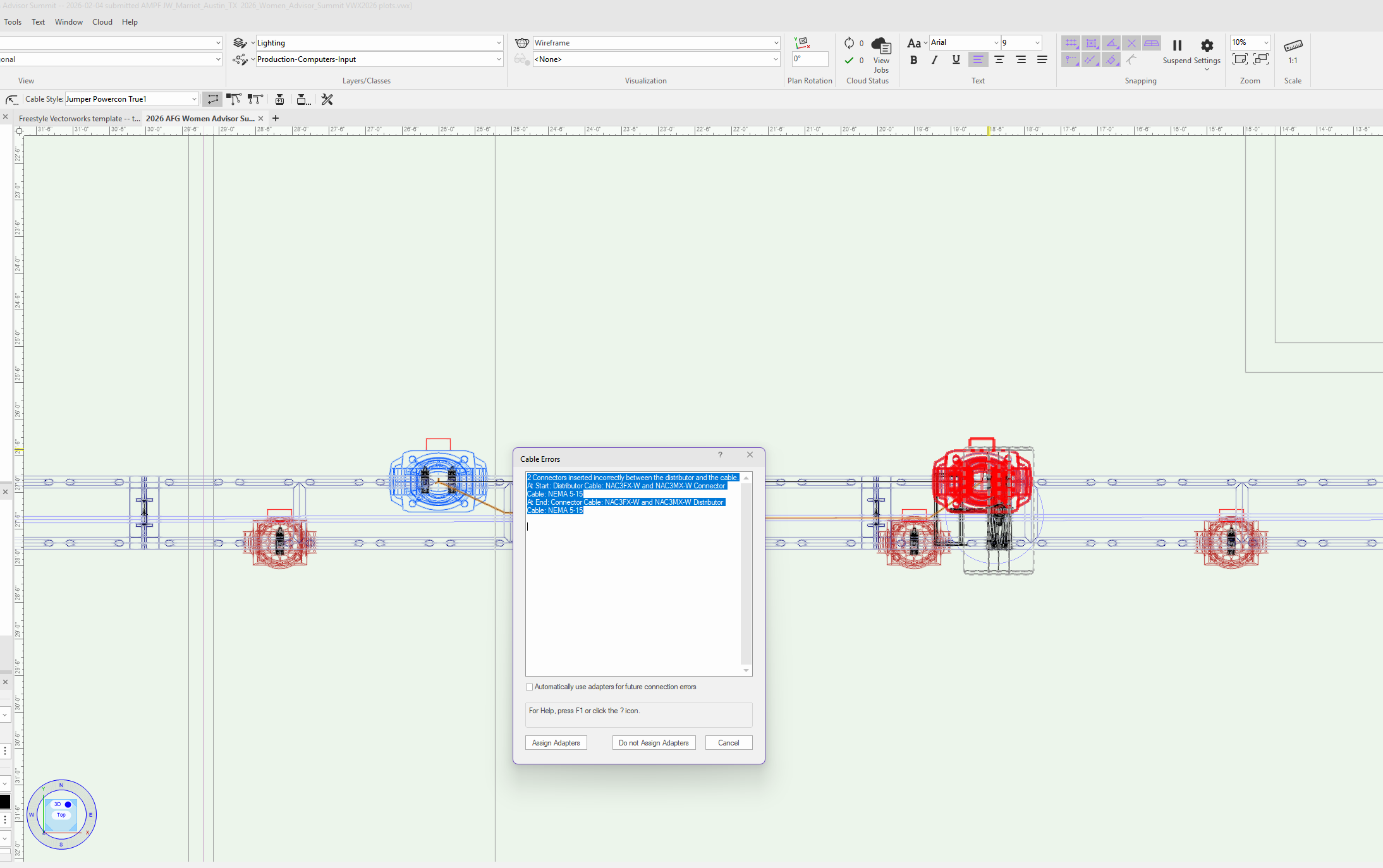Expand the Production-Computers-Input class dropdown
The image size is (1383, 868).
[x=379, y=59]
